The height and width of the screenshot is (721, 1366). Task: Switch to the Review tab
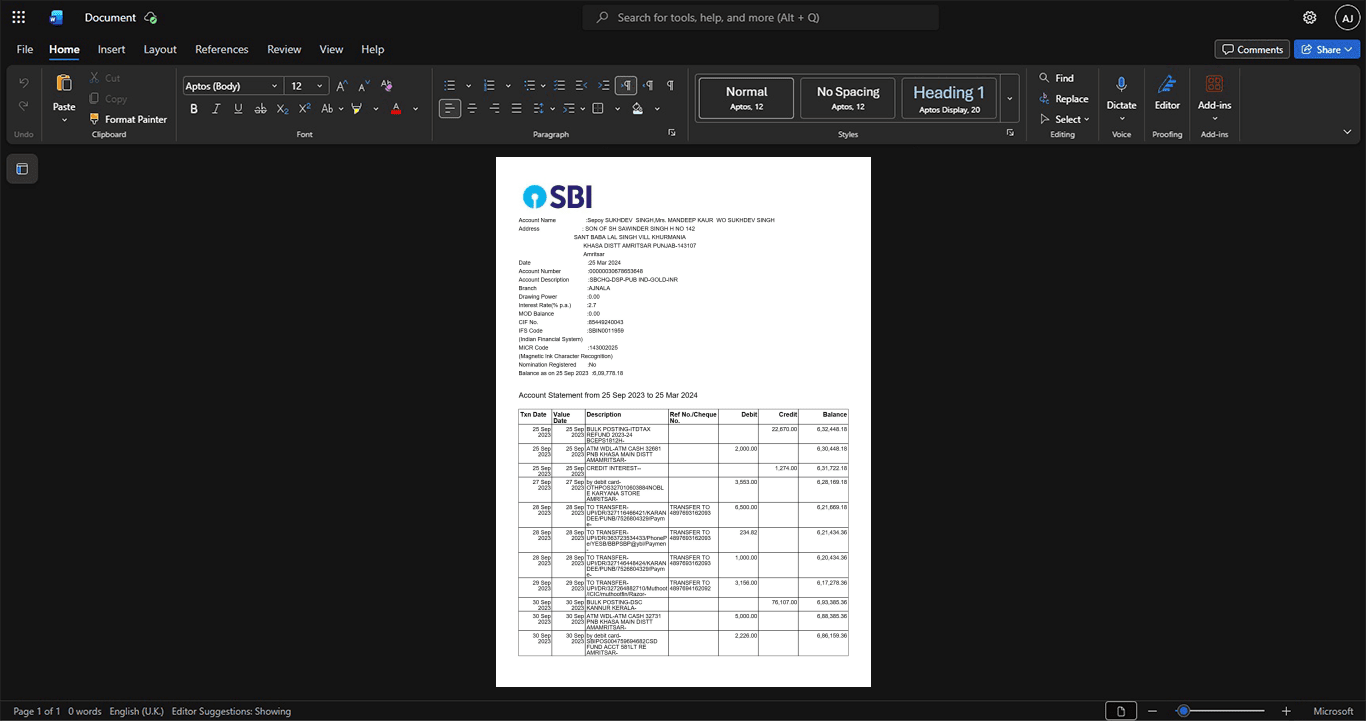click(x=284, y=49)
